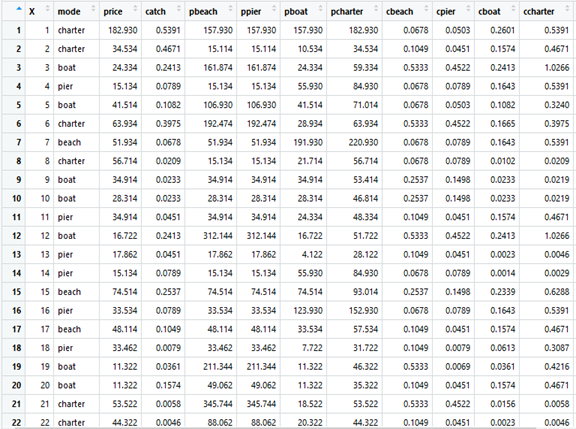Sort table by price column
The height and width of the screenshot is (429, 576).
120,11
